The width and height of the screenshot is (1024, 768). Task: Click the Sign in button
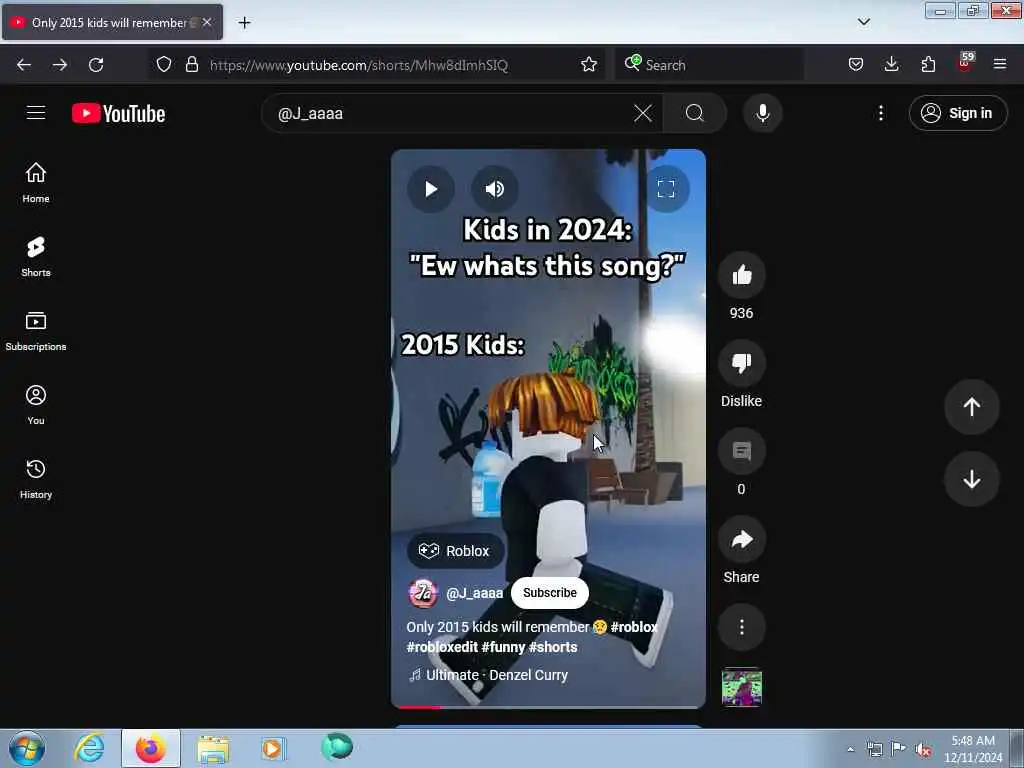click(957, 114)
